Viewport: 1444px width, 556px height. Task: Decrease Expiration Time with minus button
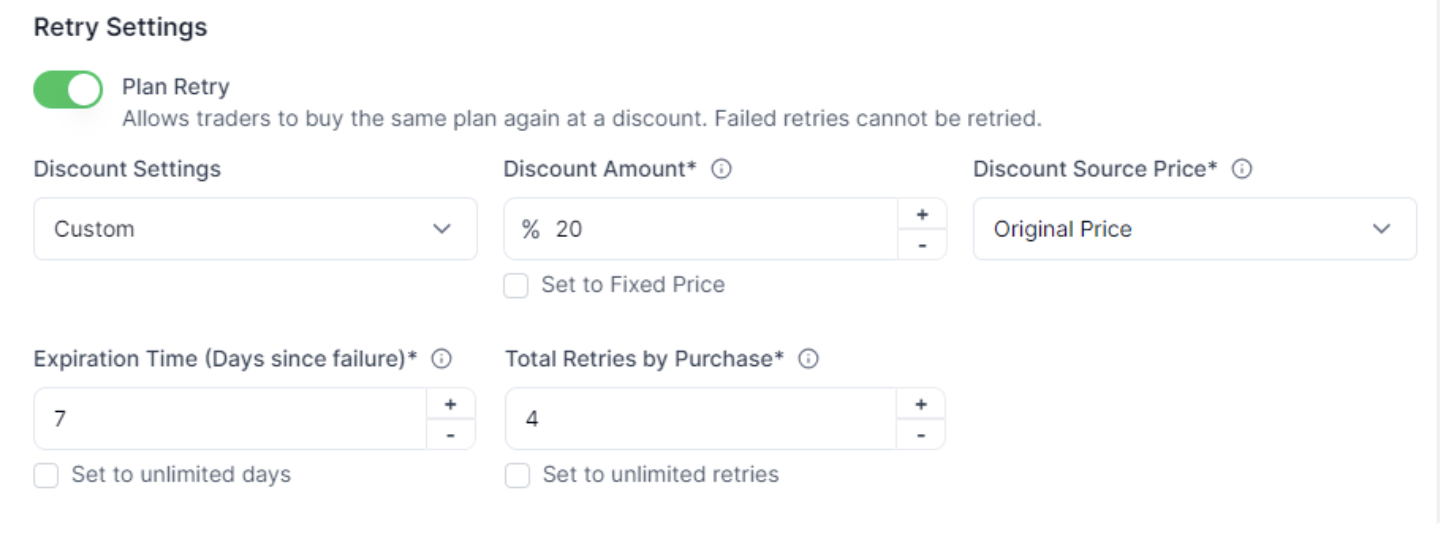(451, 434)
